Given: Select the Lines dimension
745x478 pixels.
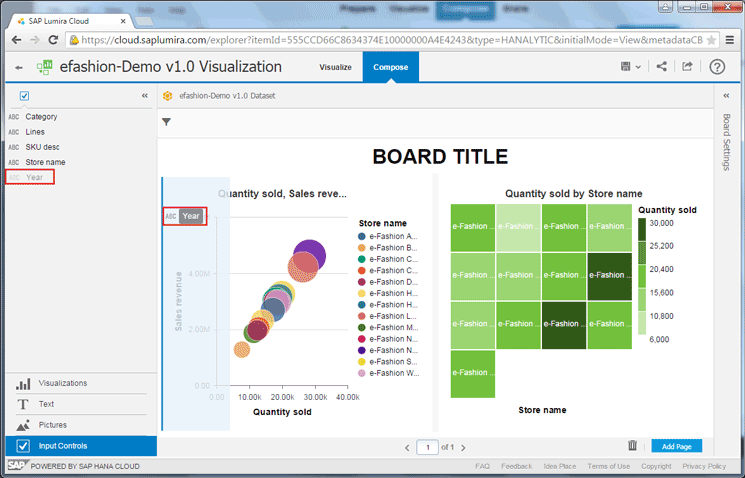Looking at the screenshot, I should (x=35, y=132).
